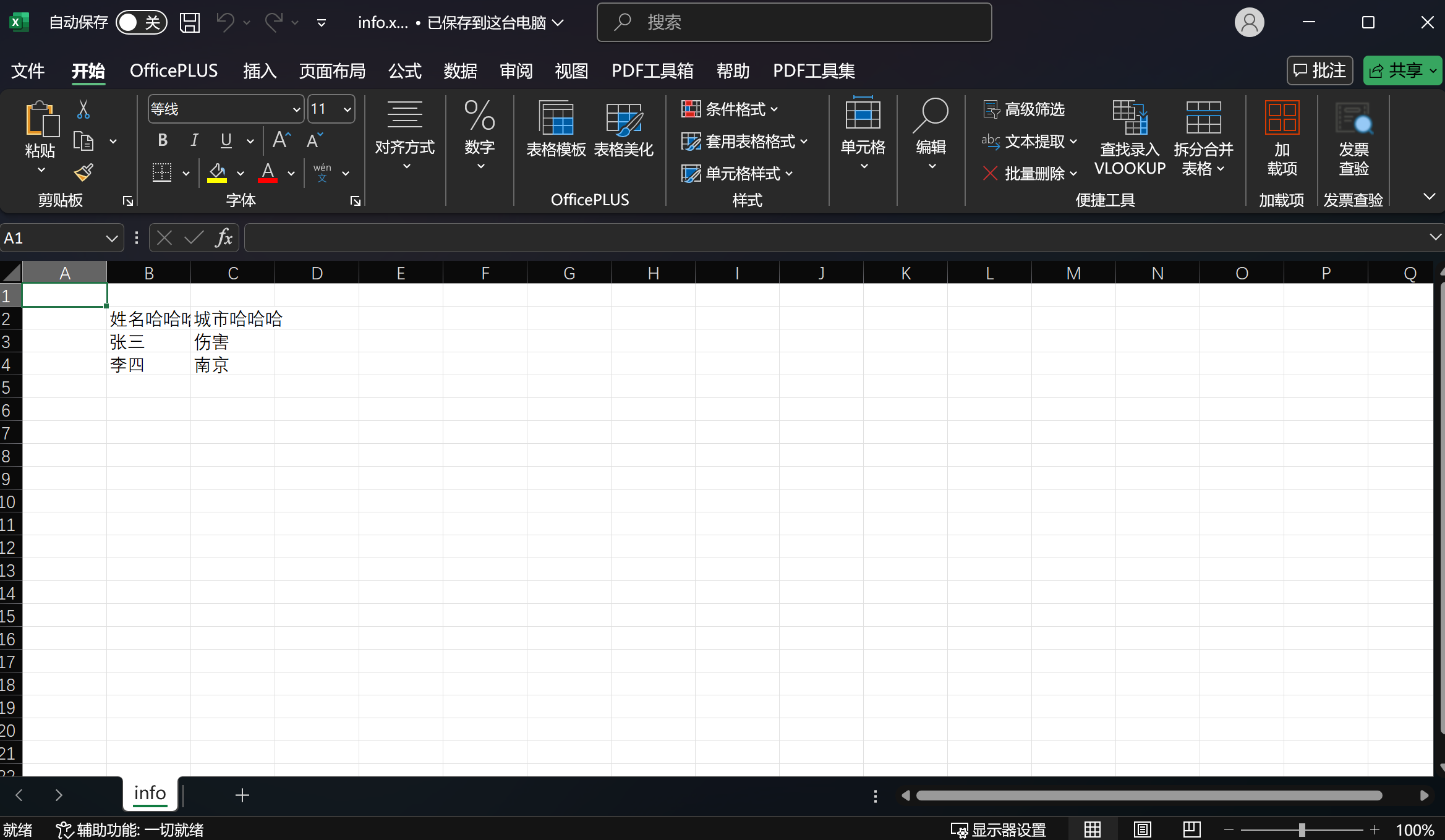Switch to Page Layout view icon
This screenshot has width=1445, height=840.
pos(1142,829)
